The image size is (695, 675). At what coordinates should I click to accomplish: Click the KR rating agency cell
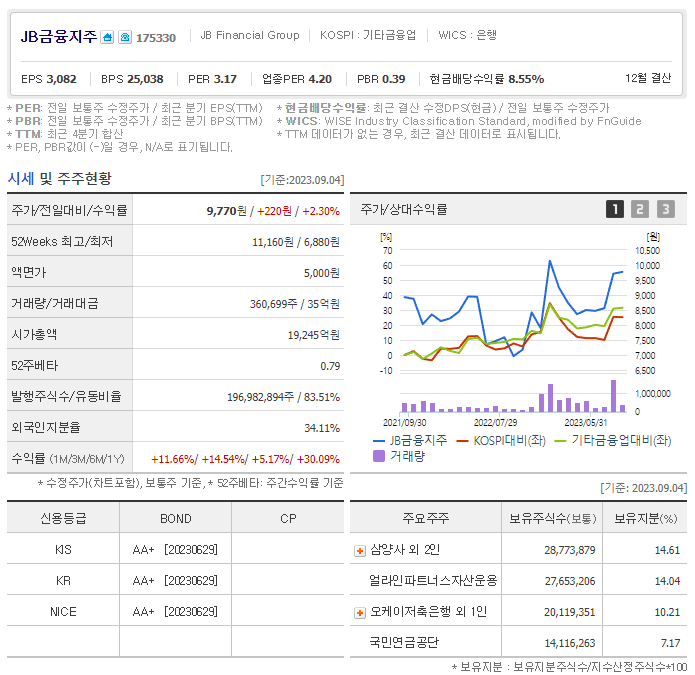pos(63,581)
